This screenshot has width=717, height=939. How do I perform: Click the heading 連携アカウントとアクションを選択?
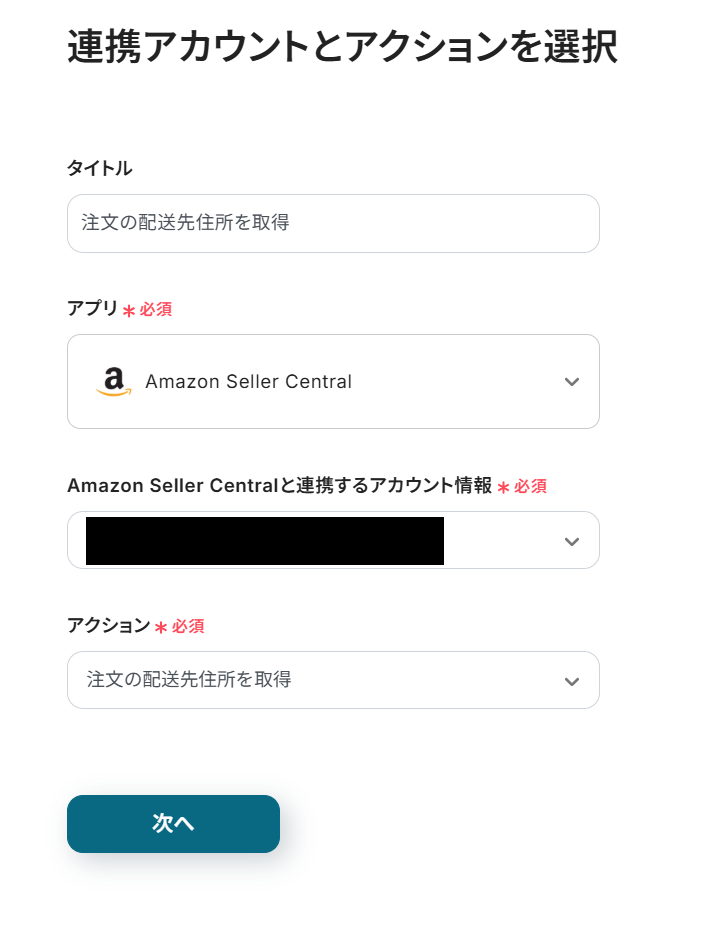pos(342,48)
